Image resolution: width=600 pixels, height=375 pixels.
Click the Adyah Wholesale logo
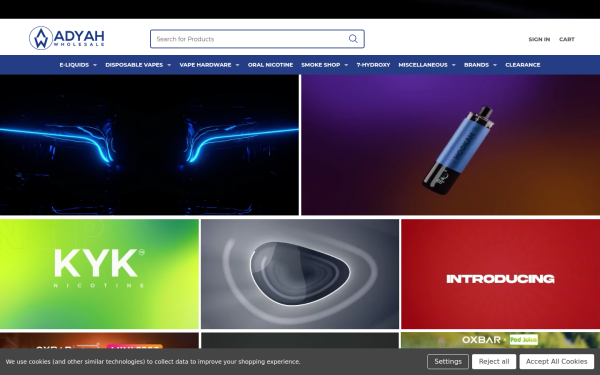click(x=67, y=38)
